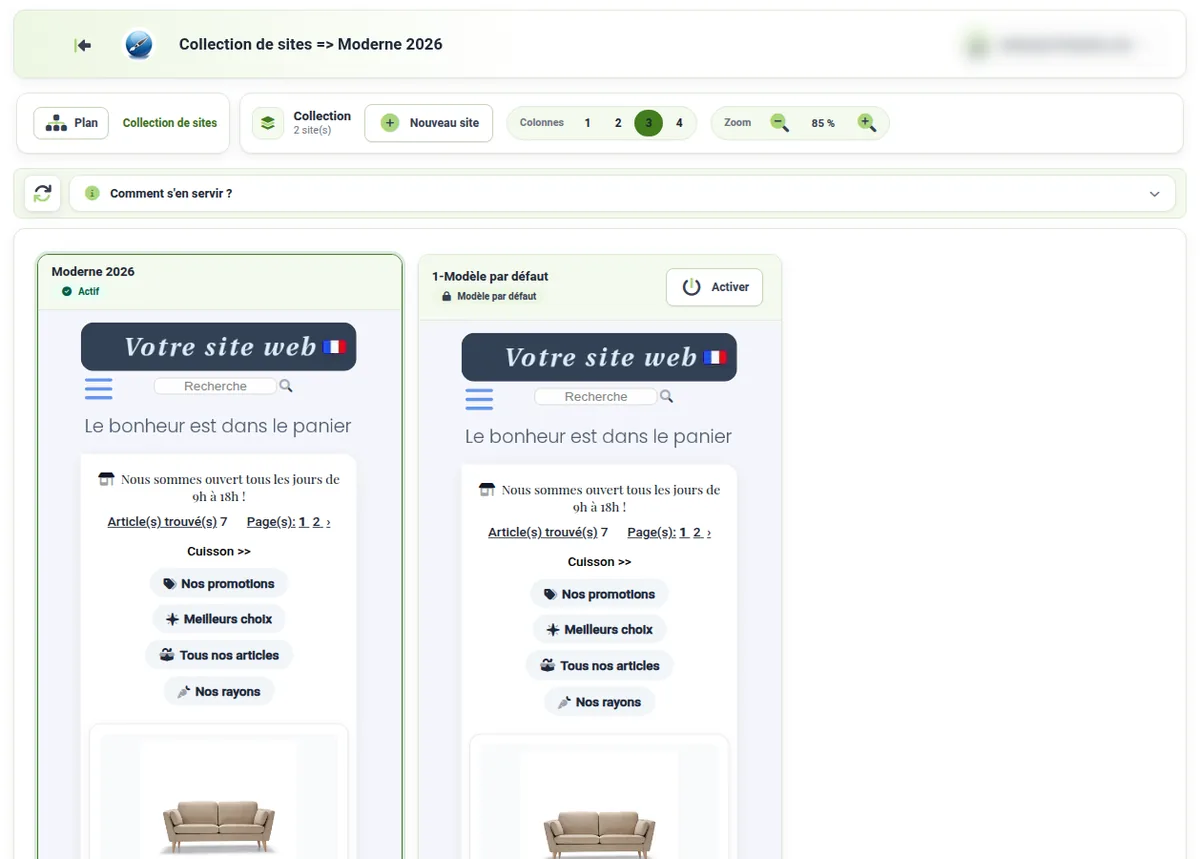Switch to Collection de sites tab
Screen dimensions: 1200x859
pos(170,123)
